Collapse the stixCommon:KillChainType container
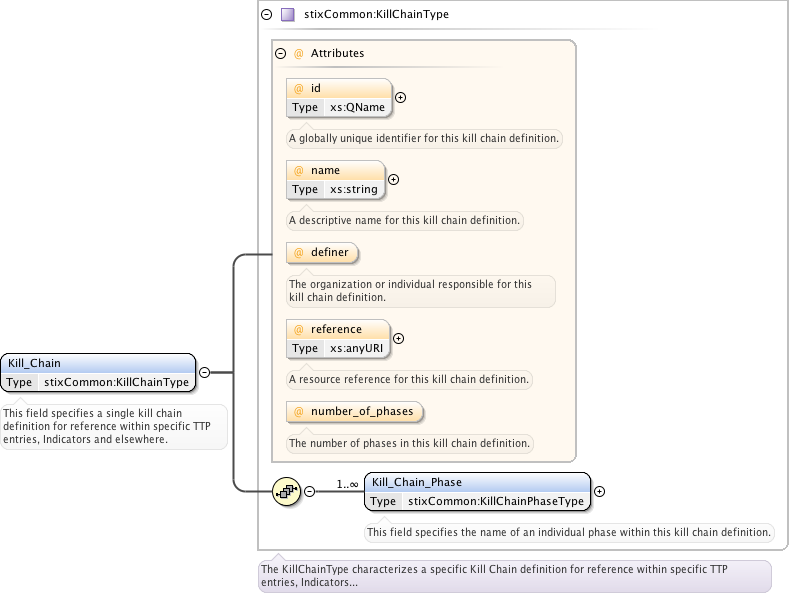 pyautogui.click(x=266, y=15)
